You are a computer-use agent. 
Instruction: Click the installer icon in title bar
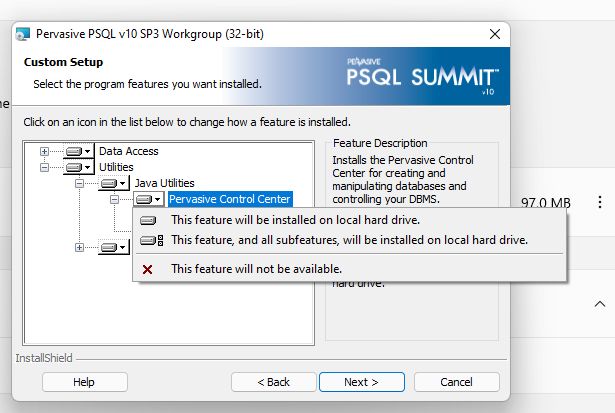pyautogui.click(x=22, y=34)
